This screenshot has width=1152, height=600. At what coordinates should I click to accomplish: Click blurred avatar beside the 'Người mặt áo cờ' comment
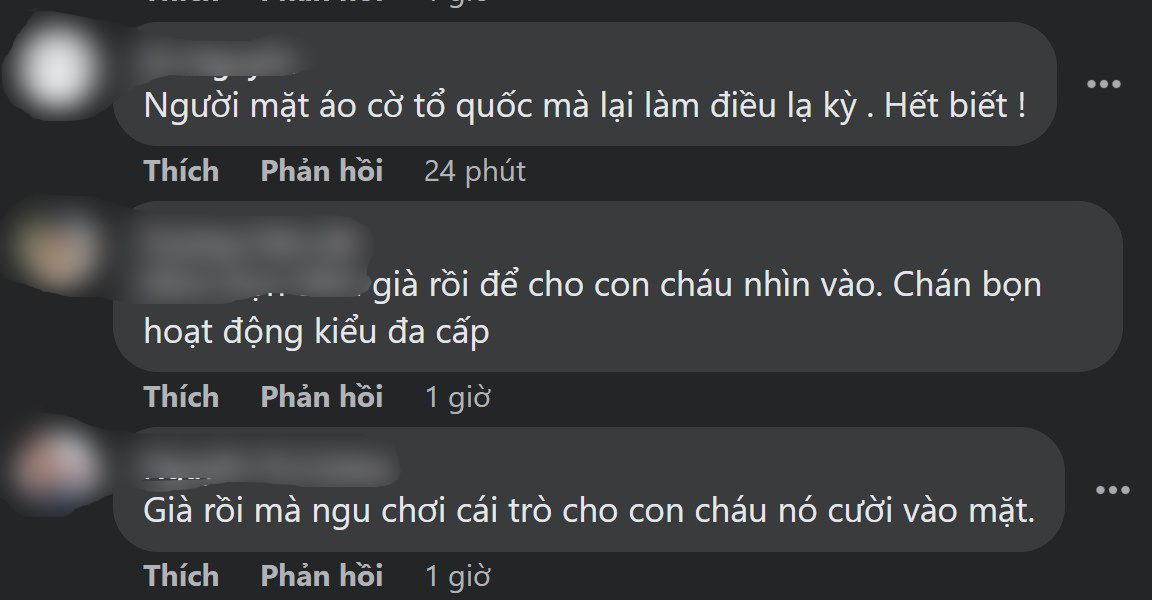pyautogui.click(x=56, y=68)
